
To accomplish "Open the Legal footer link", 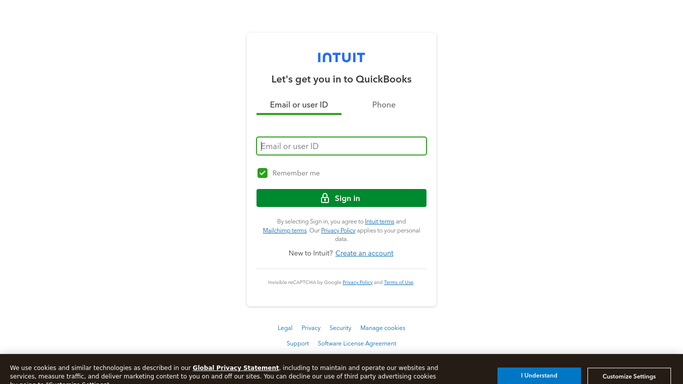I will pos(285,328).
